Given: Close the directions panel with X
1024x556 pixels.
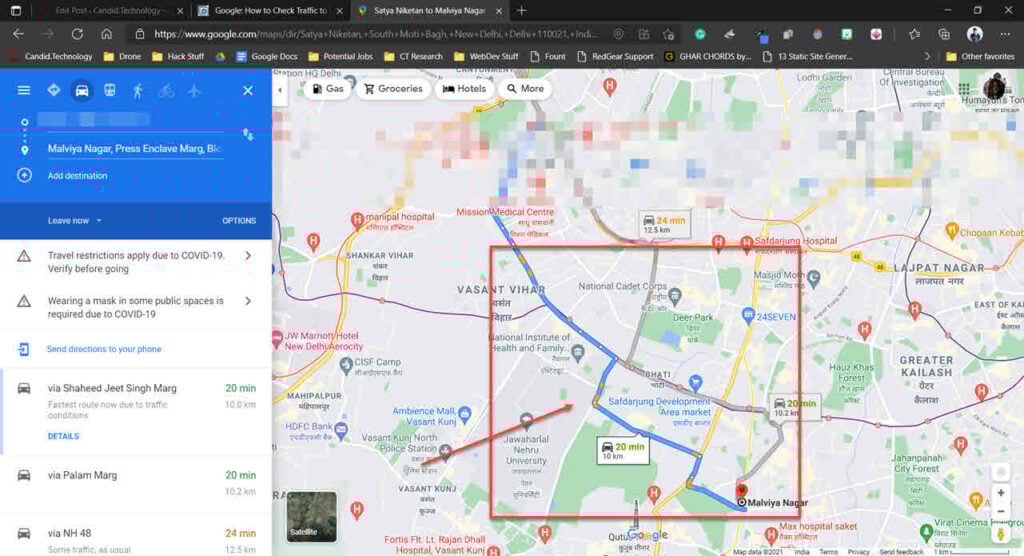Looking at the screenshot, I should (x=248, y=90).
